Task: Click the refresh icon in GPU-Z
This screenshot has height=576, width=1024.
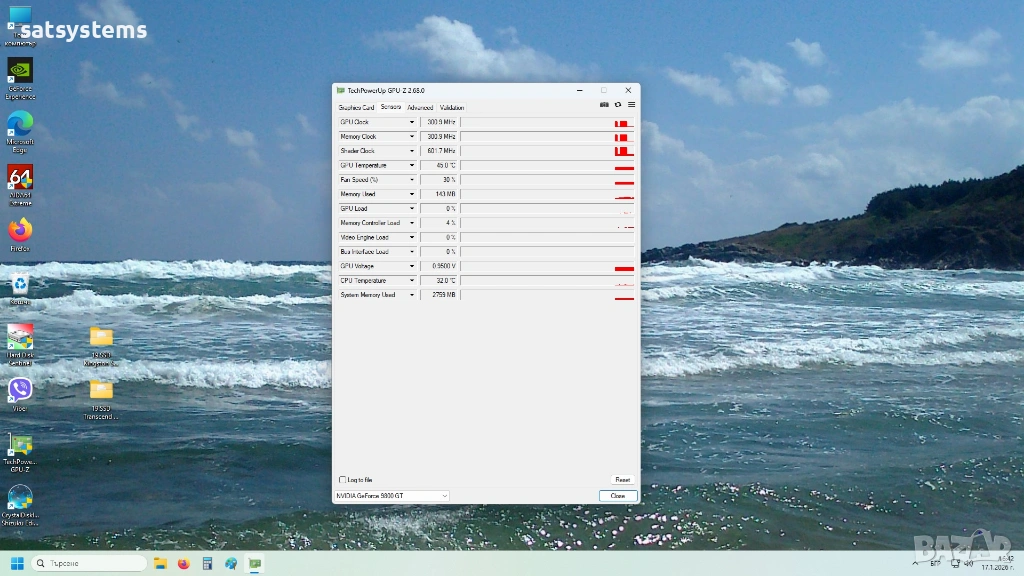Action: 618,104
